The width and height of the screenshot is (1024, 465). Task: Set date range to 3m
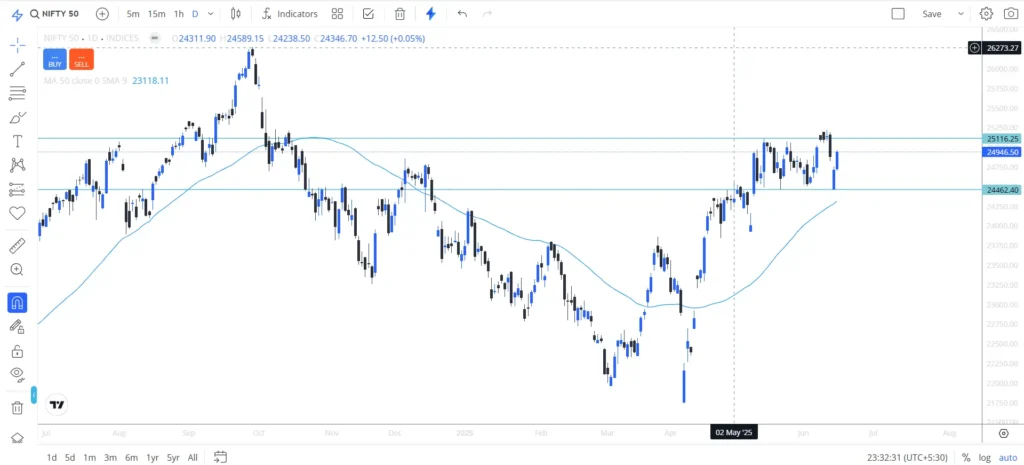[110, 457]
